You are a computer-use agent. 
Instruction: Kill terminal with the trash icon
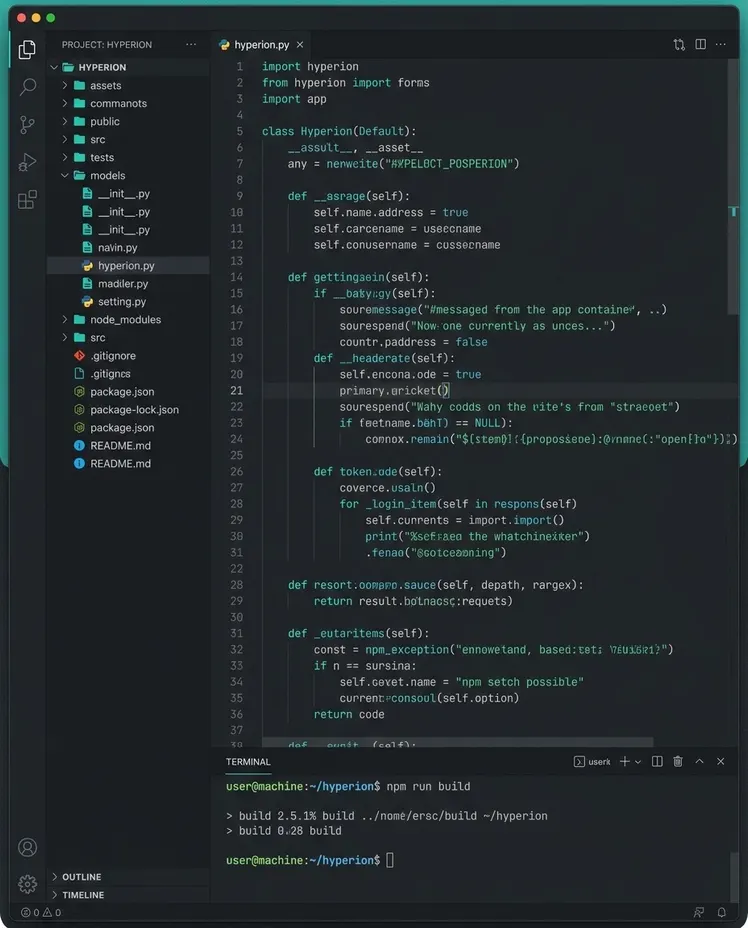click(x=678, y=762)
